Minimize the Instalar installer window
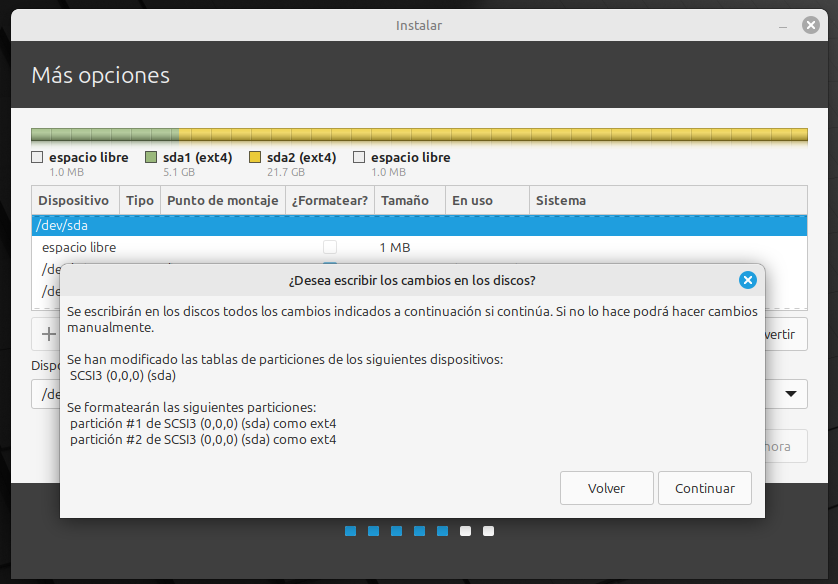 pyautogui.click(x=785, y=25)
